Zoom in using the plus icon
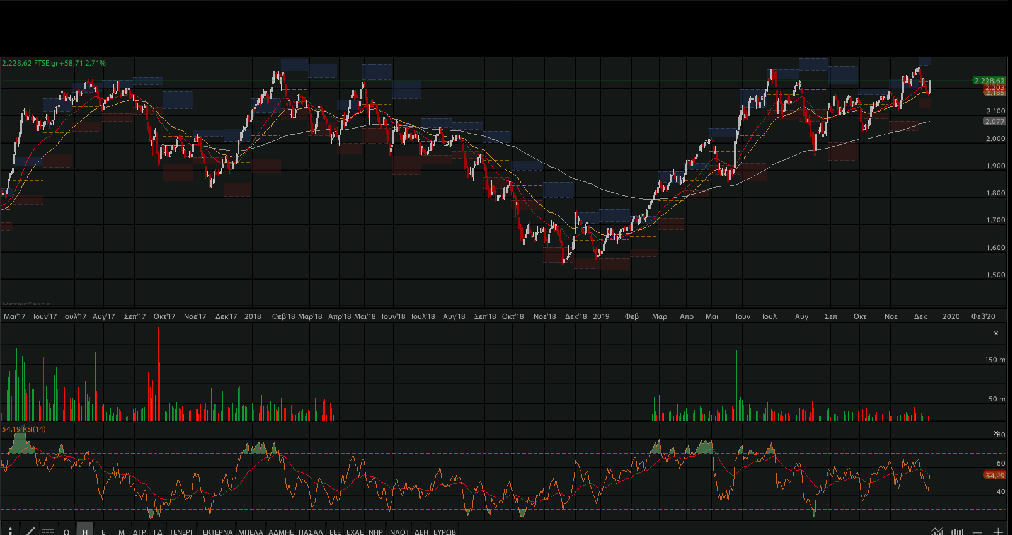The width and height of the screenshot is (1012, 535). point(997,530)
